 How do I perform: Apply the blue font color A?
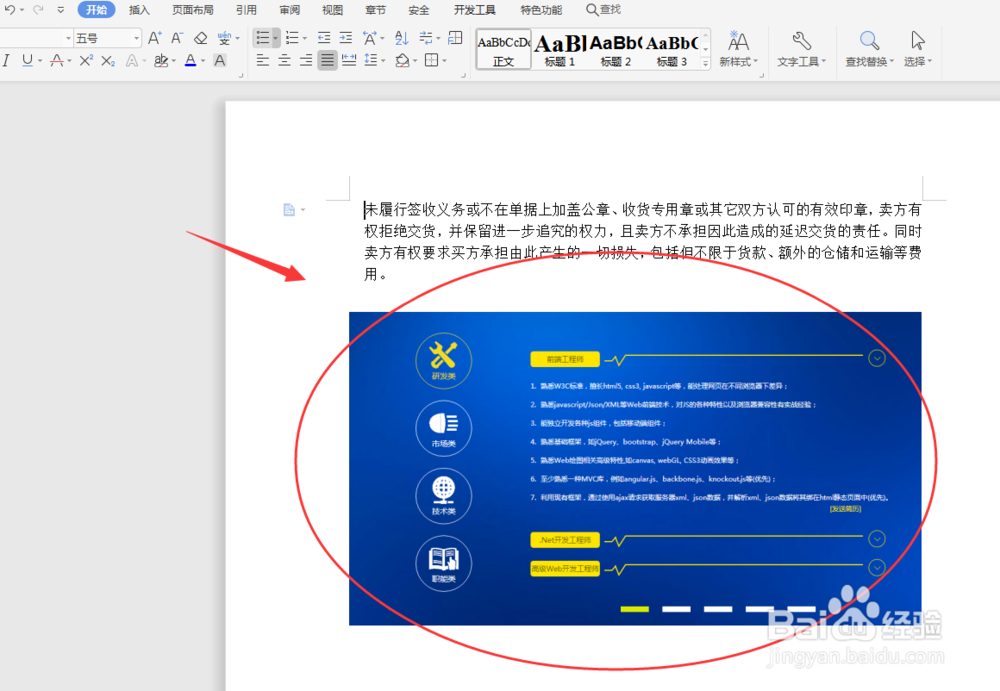(x=190, y=61)
